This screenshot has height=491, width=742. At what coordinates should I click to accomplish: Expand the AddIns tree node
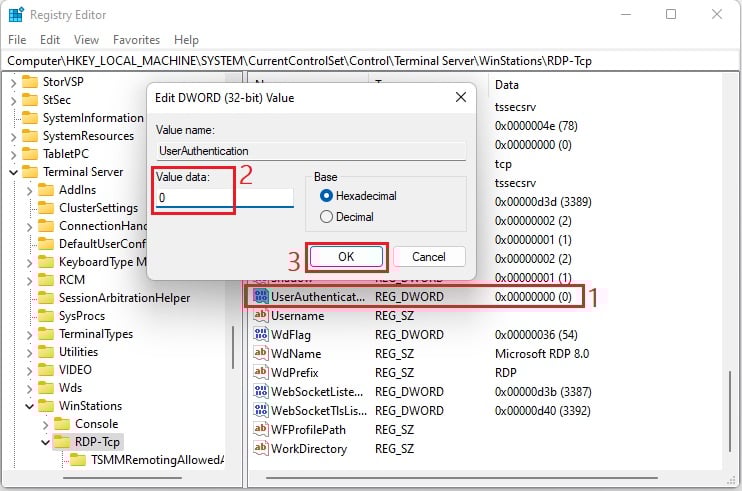click(29, 191)
